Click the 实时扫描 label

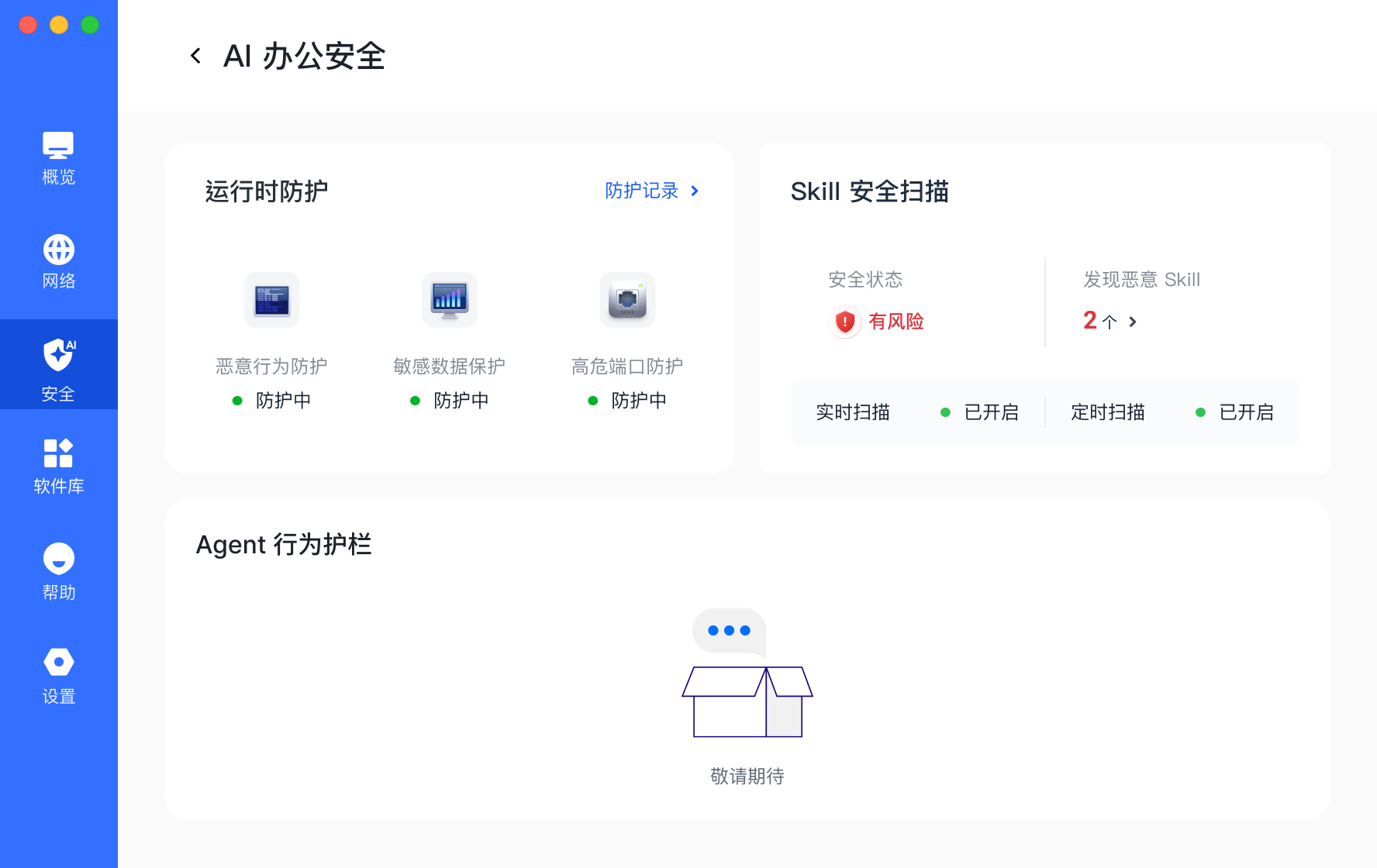tap(853, 412)
